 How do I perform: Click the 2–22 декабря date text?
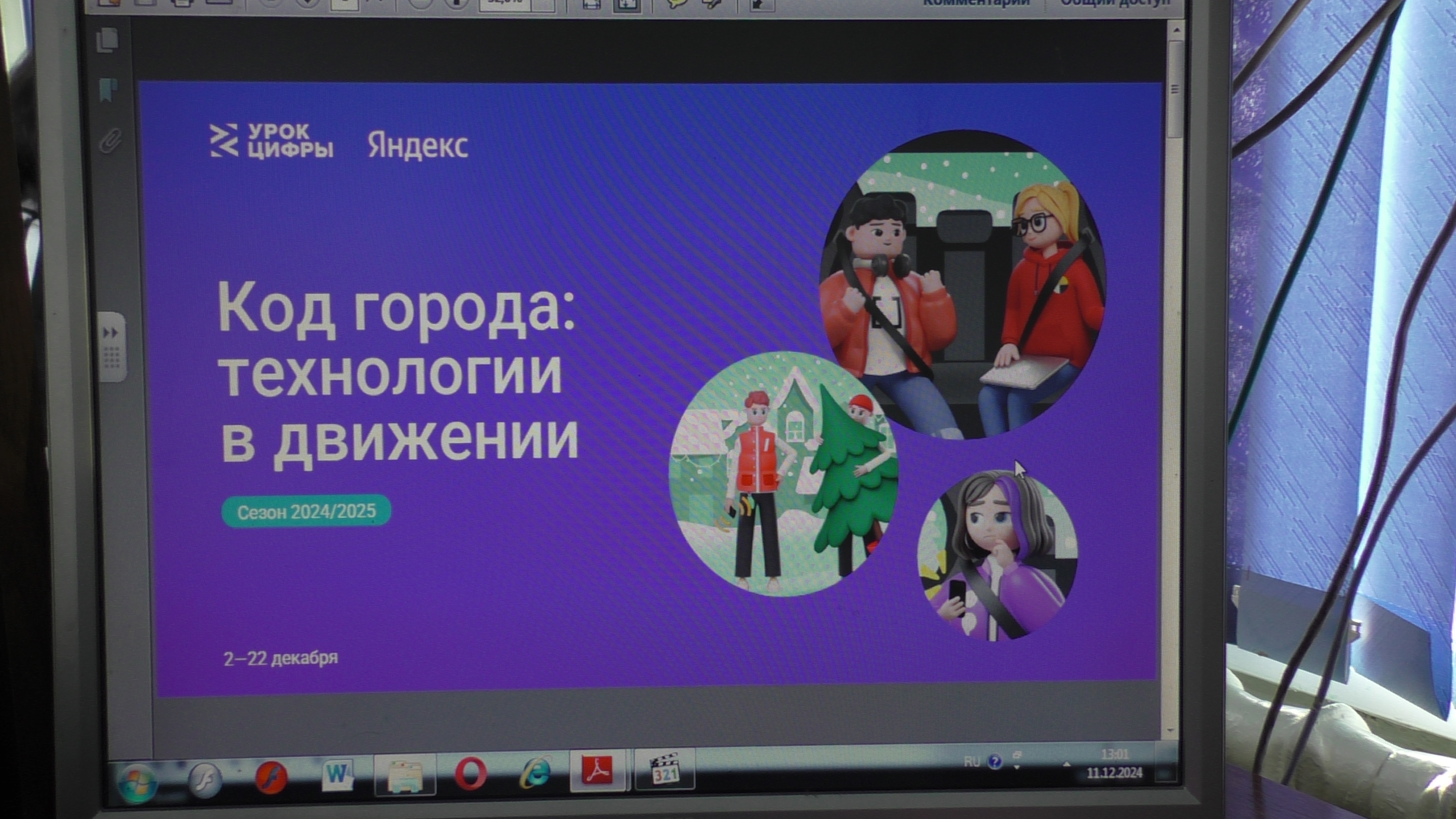tap(280, 659)
